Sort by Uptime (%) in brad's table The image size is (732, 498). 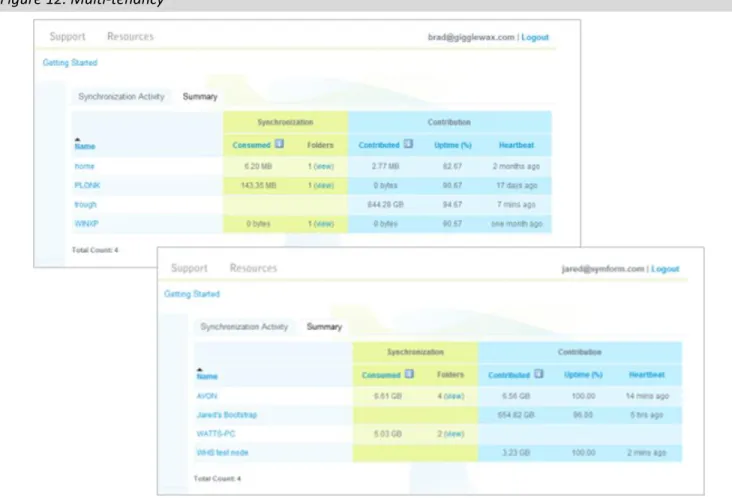(x=453, y=145)
